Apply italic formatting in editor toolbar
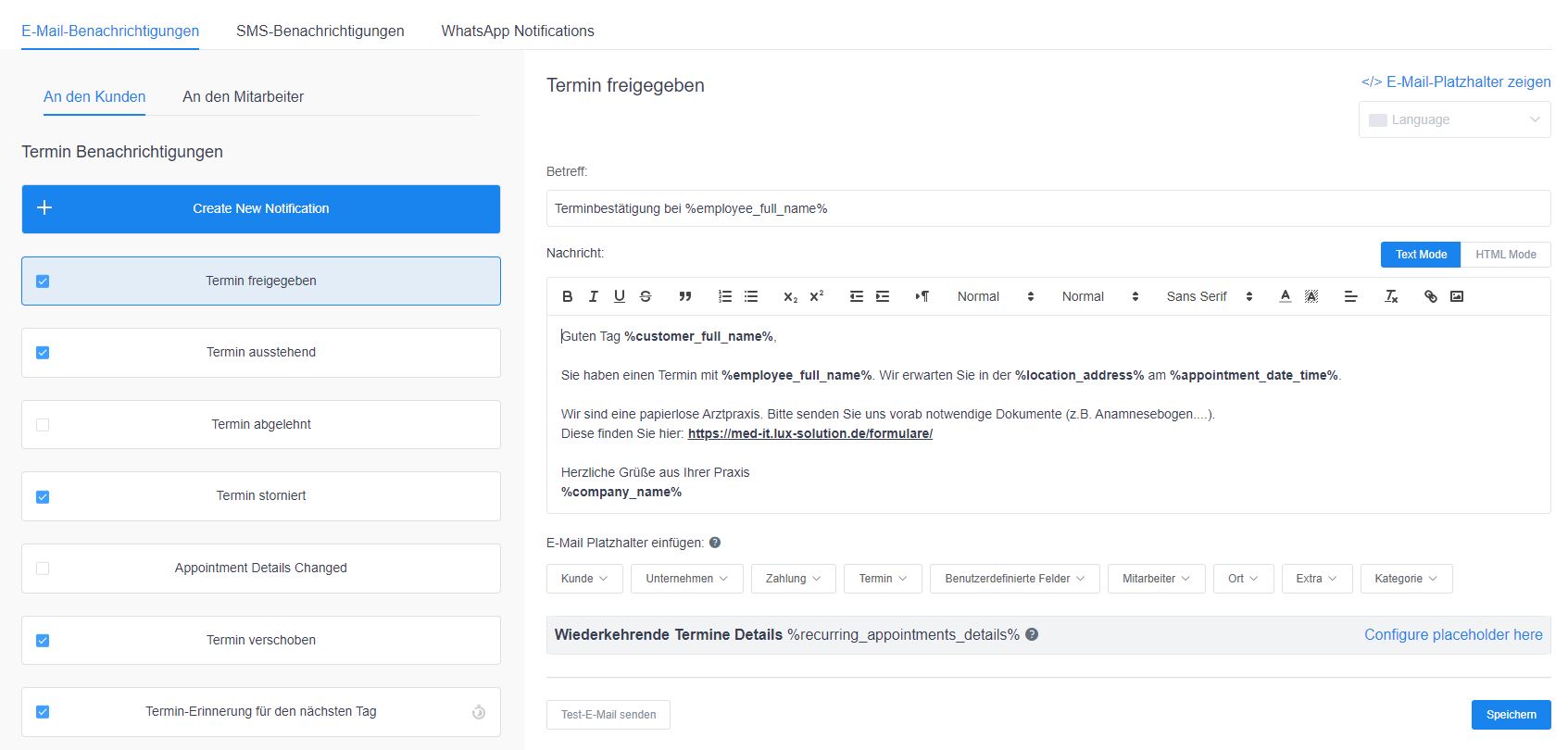Screen dimensions: 1568x750 tap(594, 296)
